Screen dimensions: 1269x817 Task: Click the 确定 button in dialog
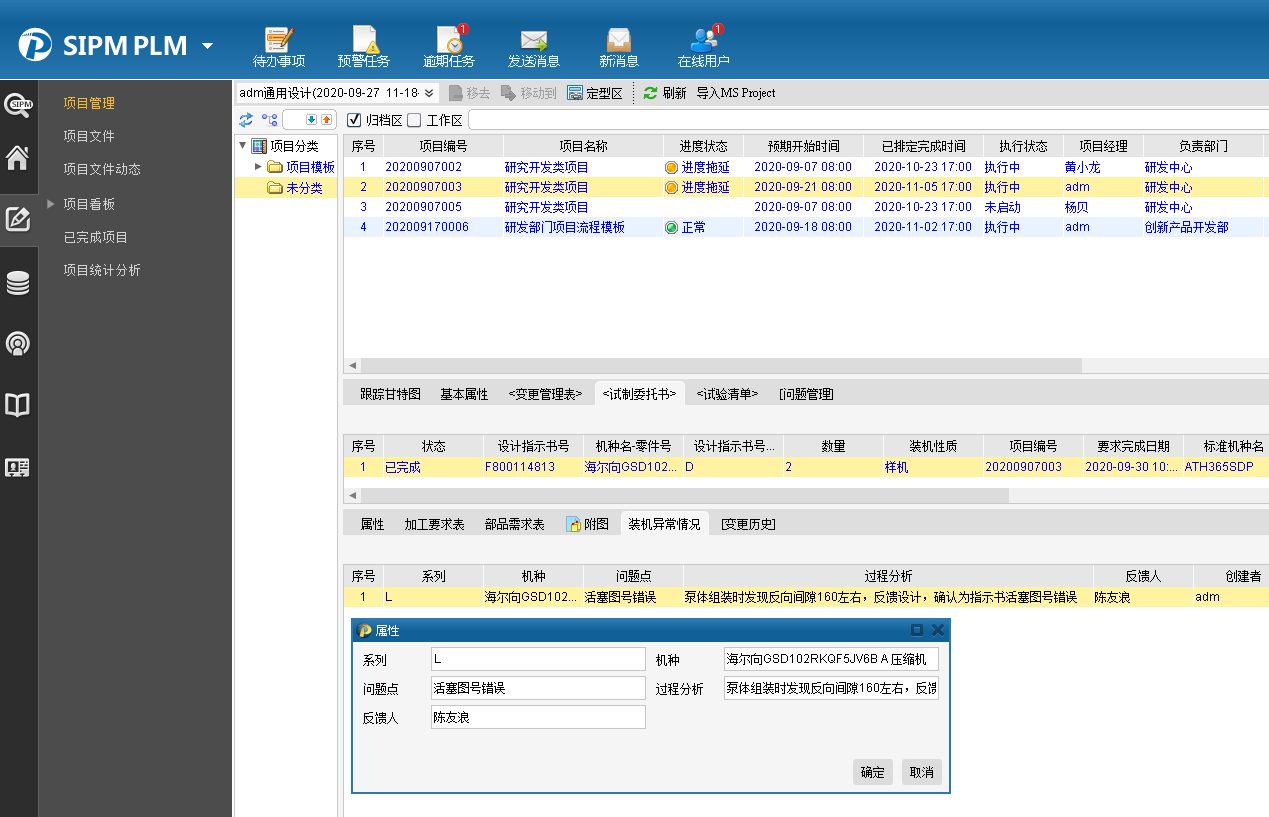(x=872, y=772)
